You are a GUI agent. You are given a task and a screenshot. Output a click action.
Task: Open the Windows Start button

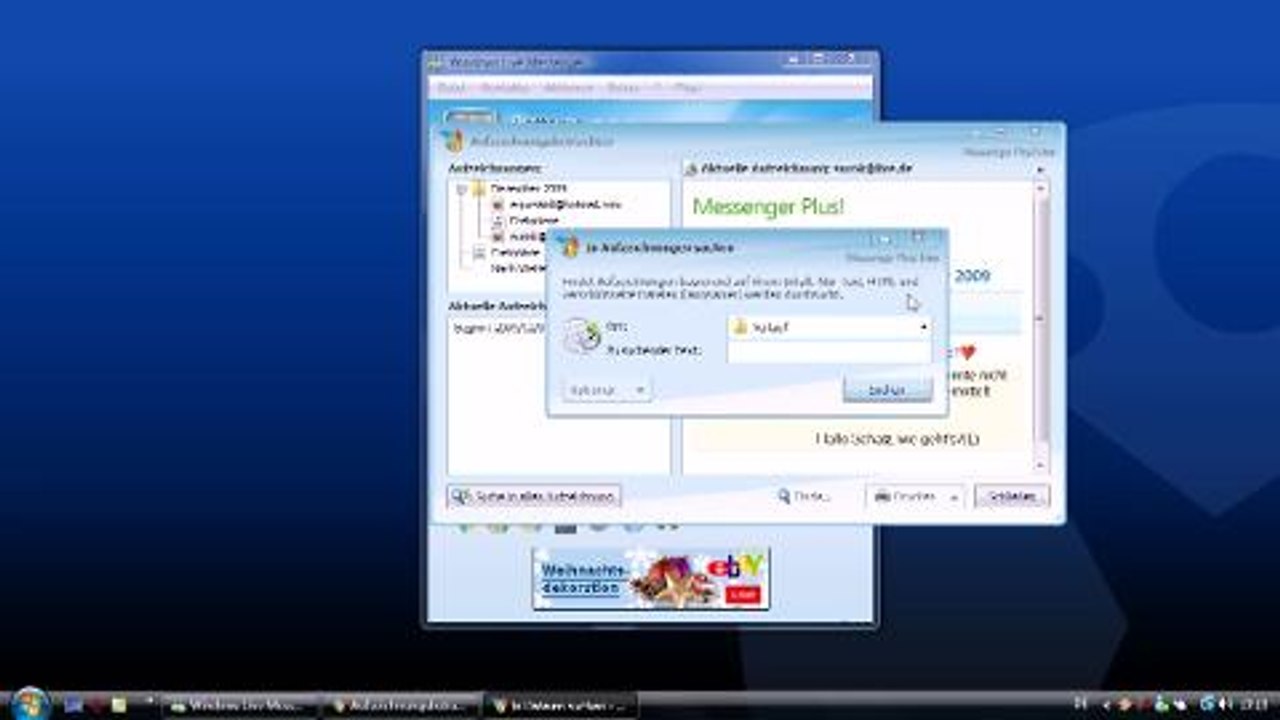point(28,704)
